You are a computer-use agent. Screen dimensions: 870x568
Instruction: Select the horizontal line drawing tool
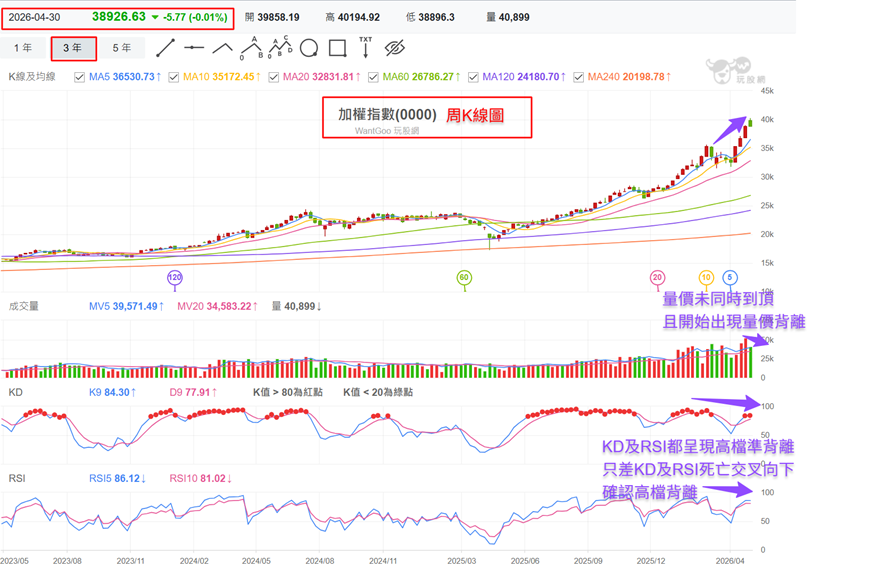coord(194,48)
